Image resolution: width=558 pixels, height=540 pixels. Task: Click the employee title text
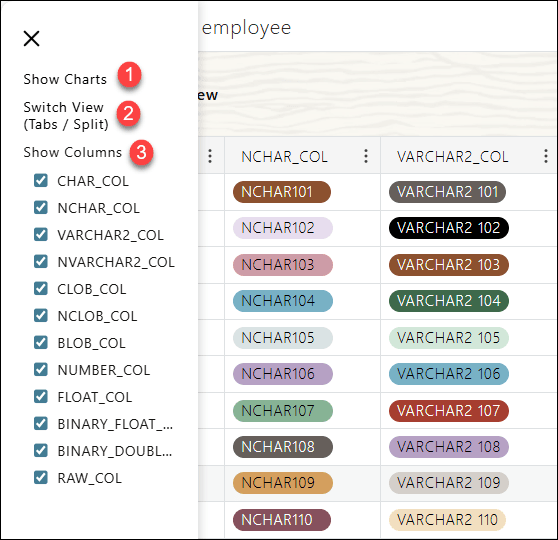tap(246, 28)
